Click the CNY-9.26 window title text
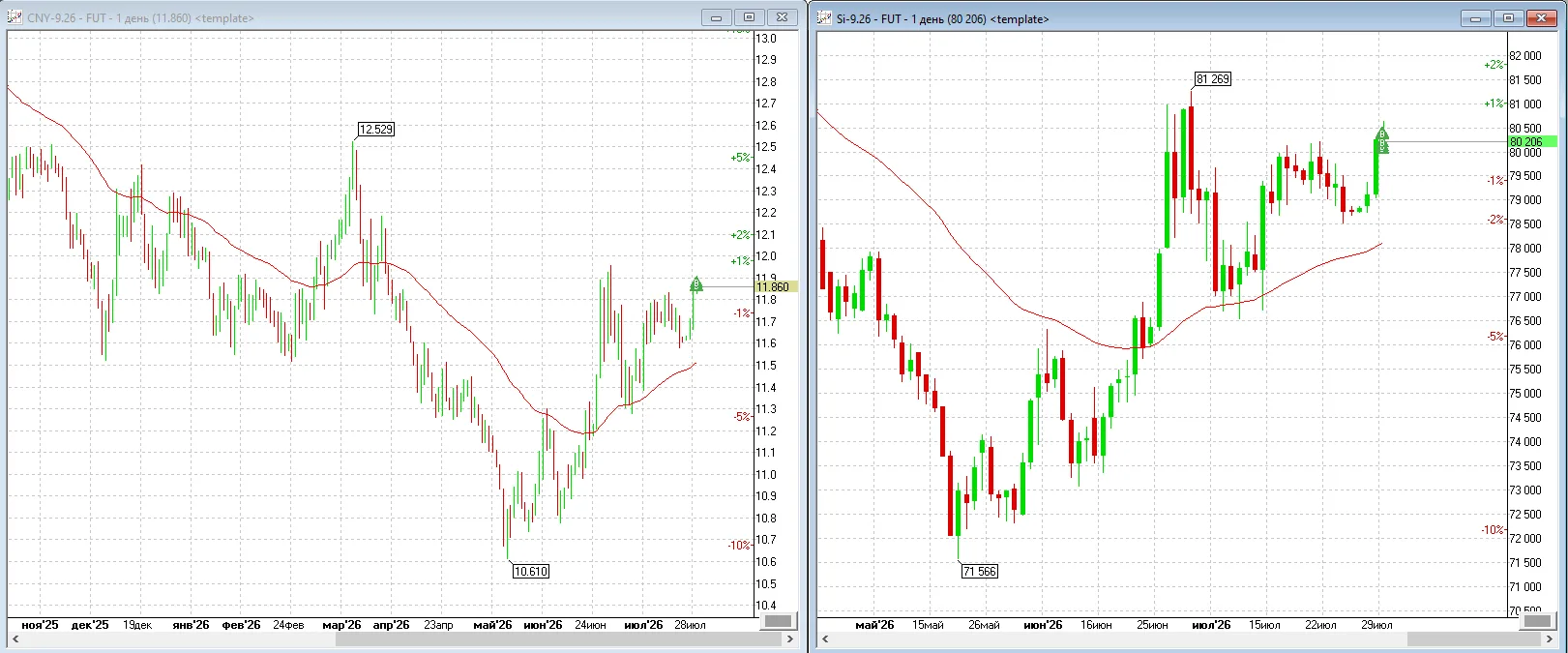 (x=140, y=18)
